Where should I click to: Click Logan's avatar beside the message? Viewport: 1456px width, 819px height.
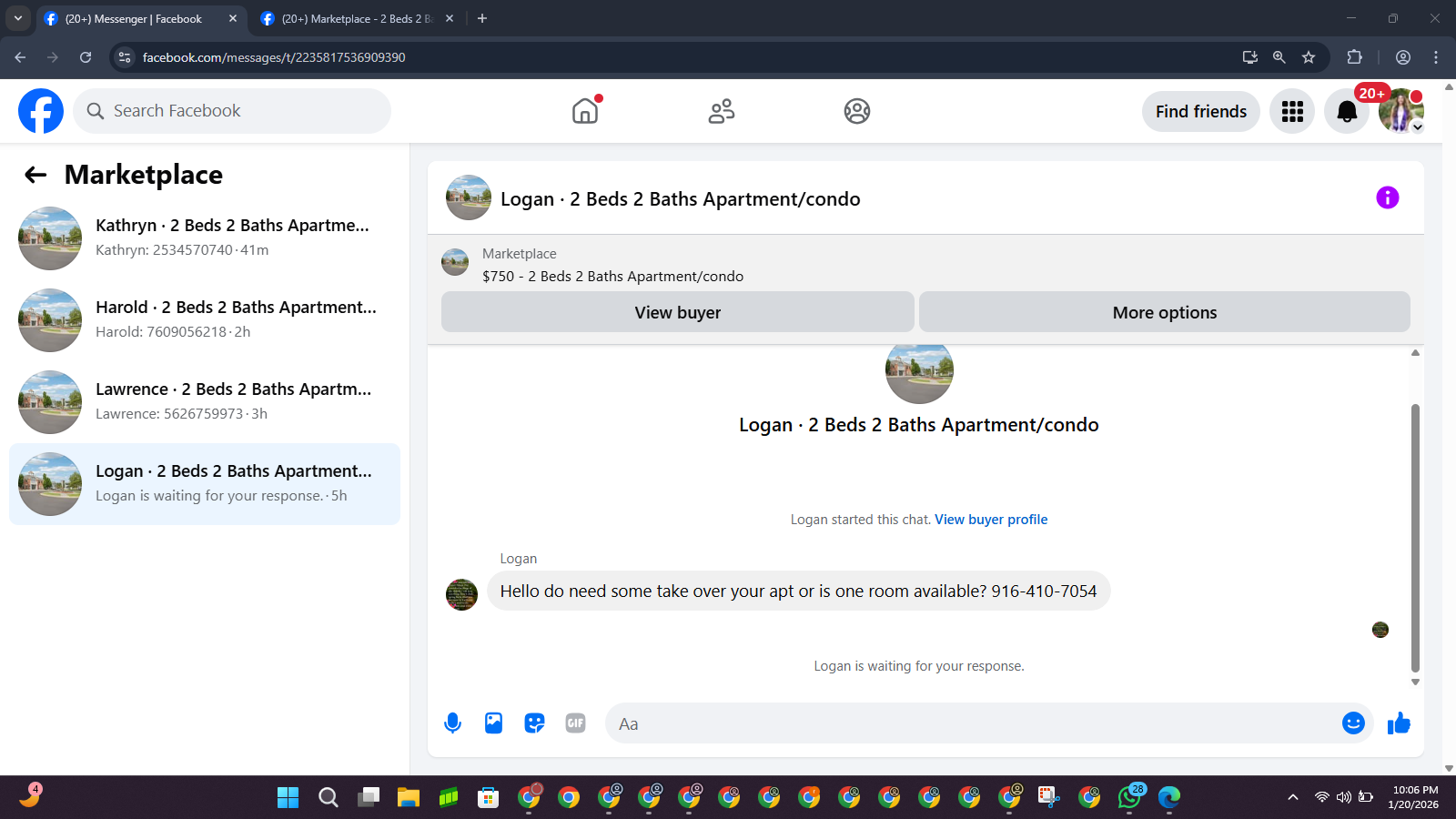click(461, 595)
